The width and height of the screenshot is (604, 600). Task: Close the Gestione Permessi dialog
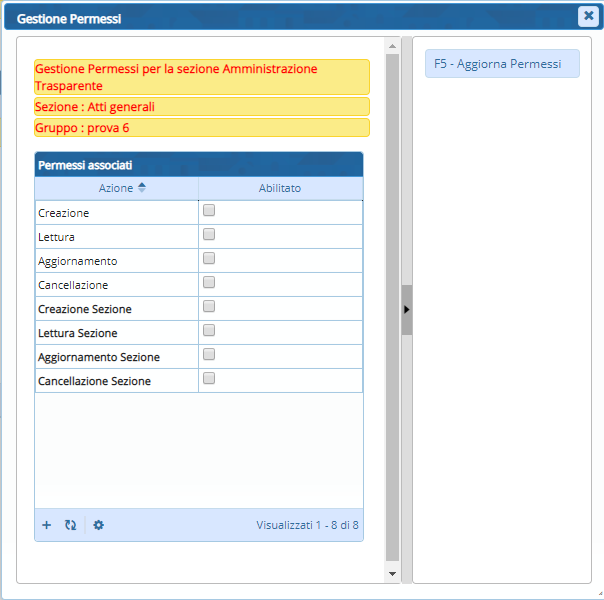click(x=588, y=16)
